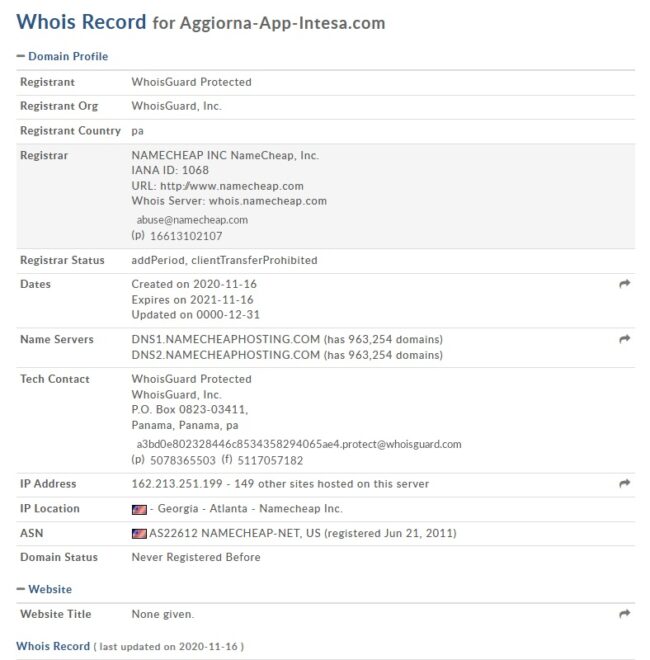Click the US flag icon in IP Location row
Viewport: 650px width, 660px height.
139,510
